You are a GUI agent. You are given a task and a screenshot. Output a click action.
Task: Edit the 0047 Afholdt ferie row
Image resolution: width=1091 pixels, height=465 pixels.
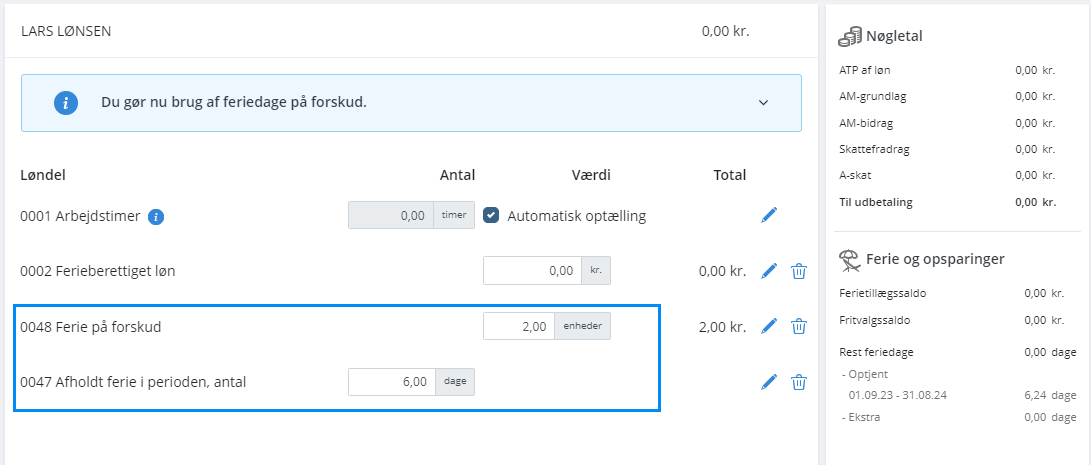point(768,381)
